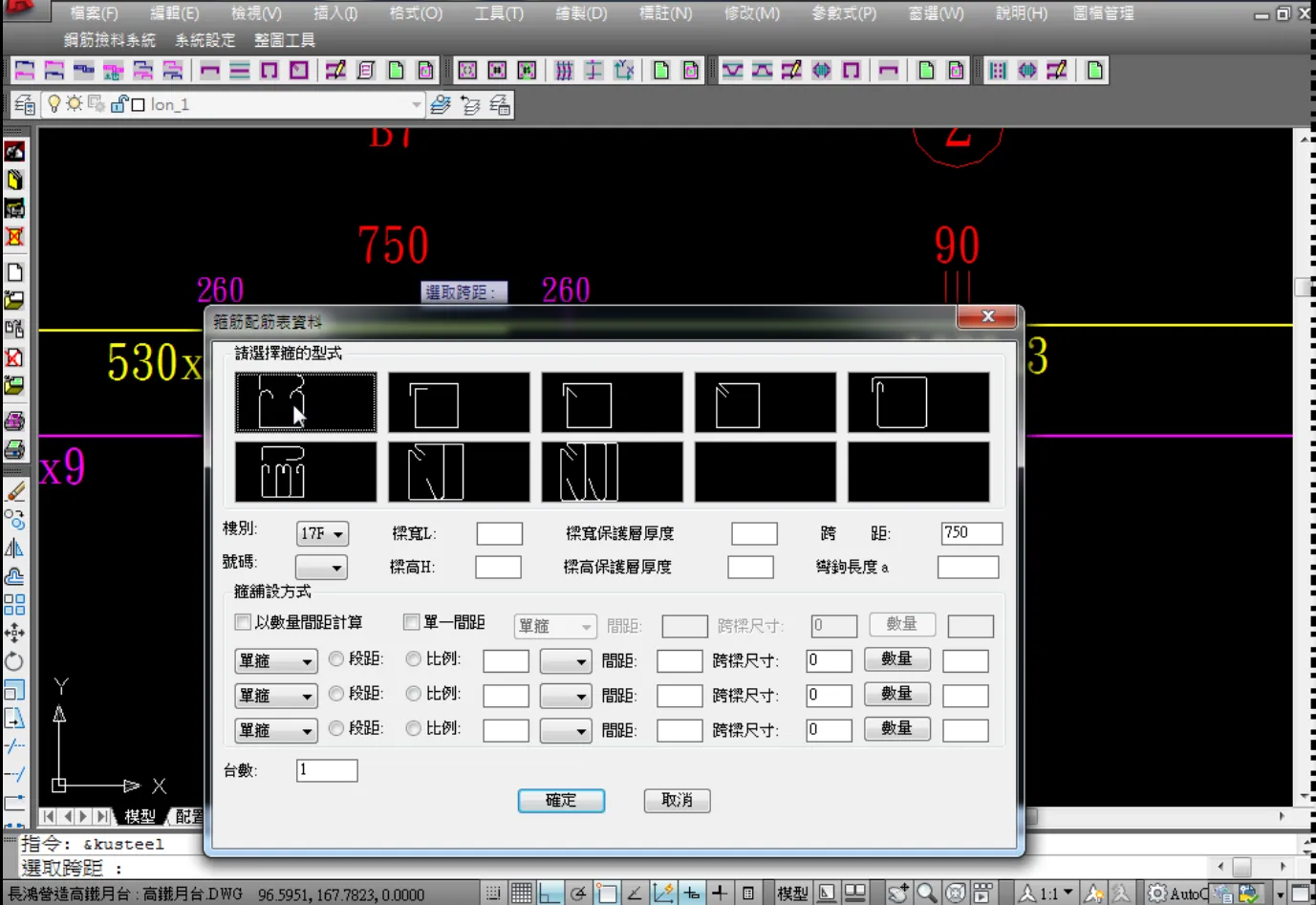The width and height of the screenshot is (1316, 905).
Task: Click the 取消 button
Action: coord(677,801)
